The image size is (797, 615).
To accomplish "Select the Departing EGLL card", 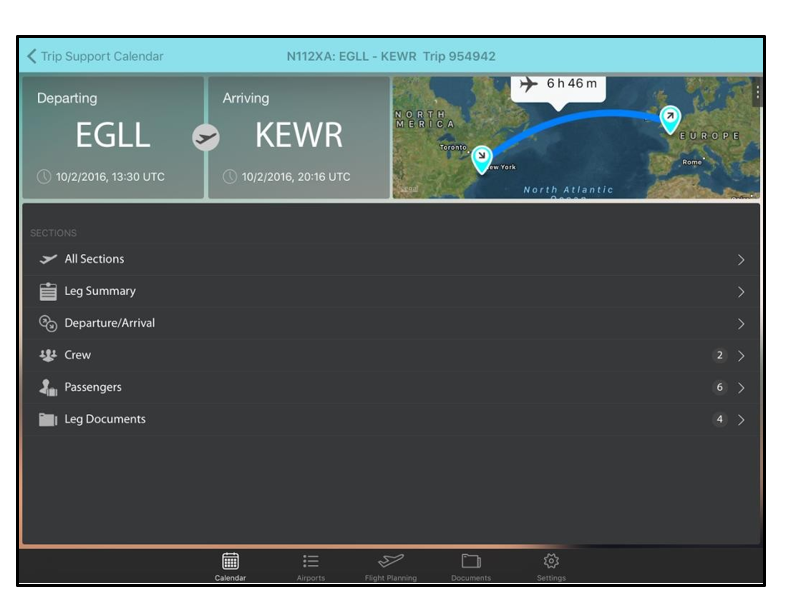I will click(x=112, y=138).
